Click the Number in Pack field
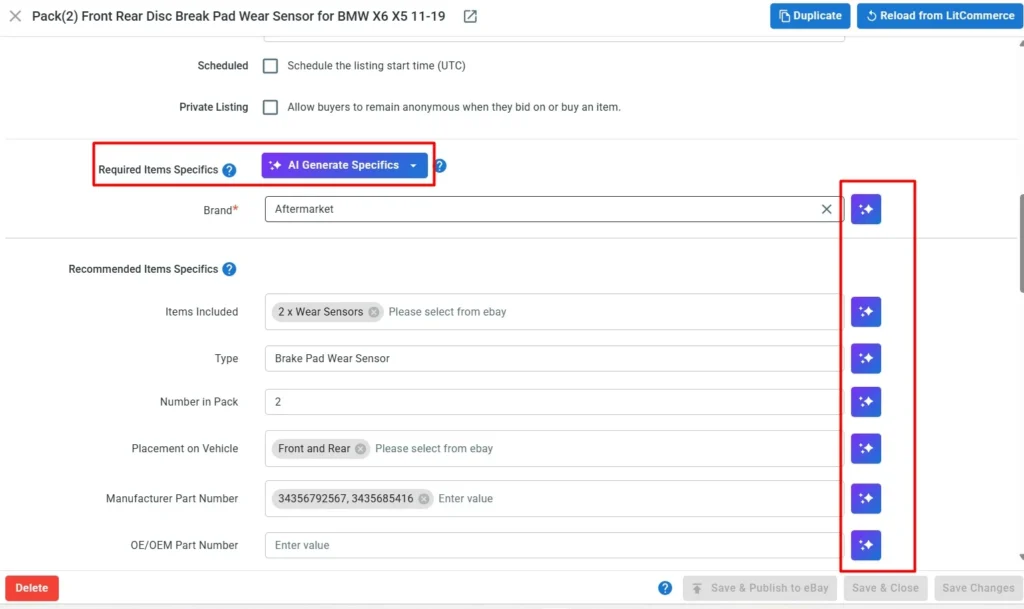Screen dimensions: 1024x609 pos(554,401)
